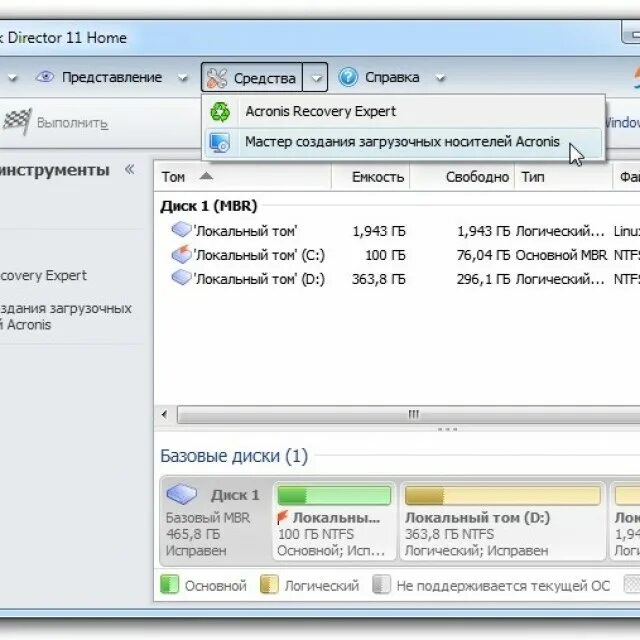Screen dimensions: 640x640
Task: Select the Локальный том (D:) partition block
Action: (502, 521)
